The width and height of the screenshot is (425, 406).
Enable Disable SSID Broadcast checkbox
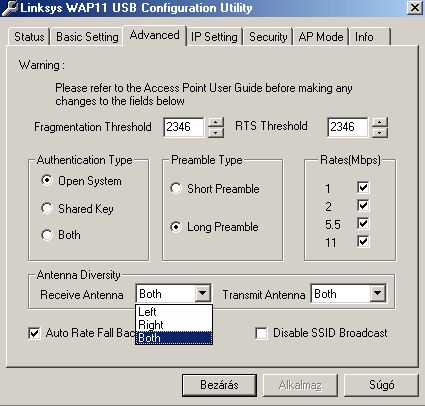pos(261,333)
